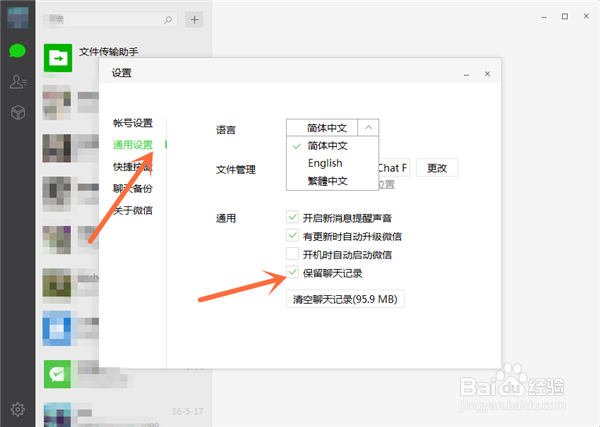Image resolution: width=600 pixels, height=427 pixels.
Task: Toggle 保留聊天记录 checkbox
Action: (x=292, y=272)
